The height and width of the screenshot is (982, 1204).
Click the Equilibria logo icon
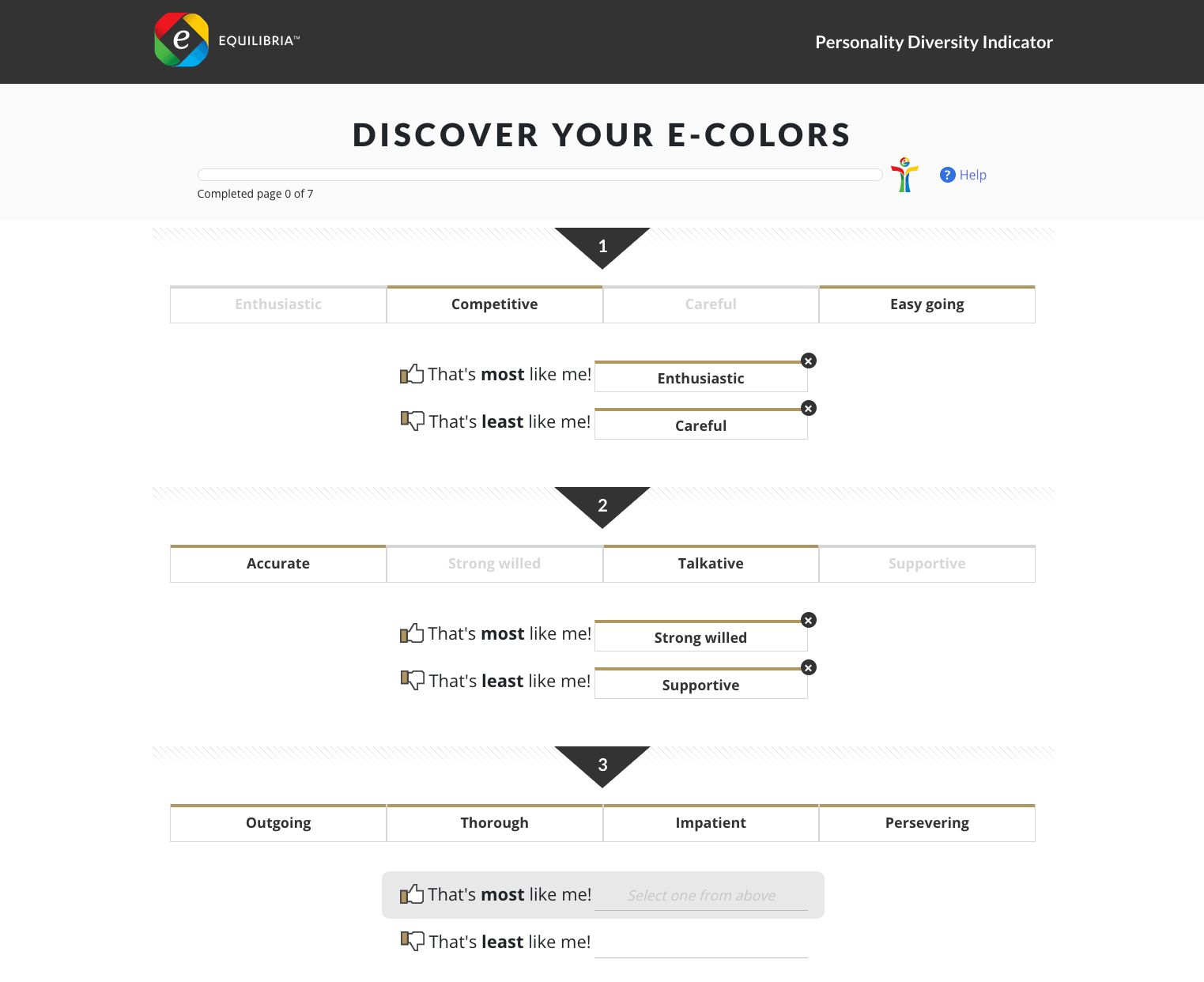pyautogui.click(x=182, y=40)
